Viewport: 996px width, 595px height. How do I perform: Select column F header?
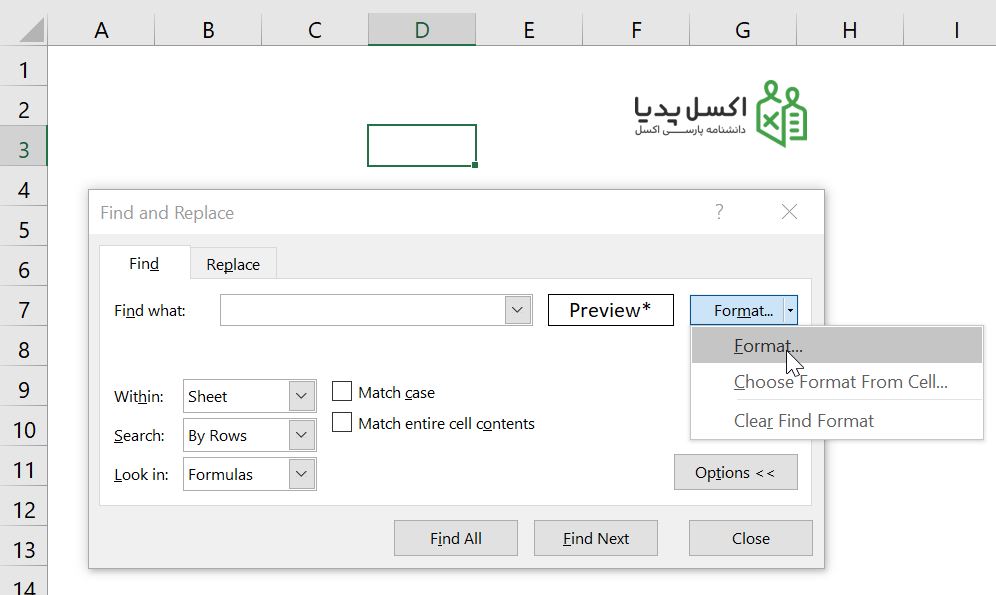click(x=636, y=30)
